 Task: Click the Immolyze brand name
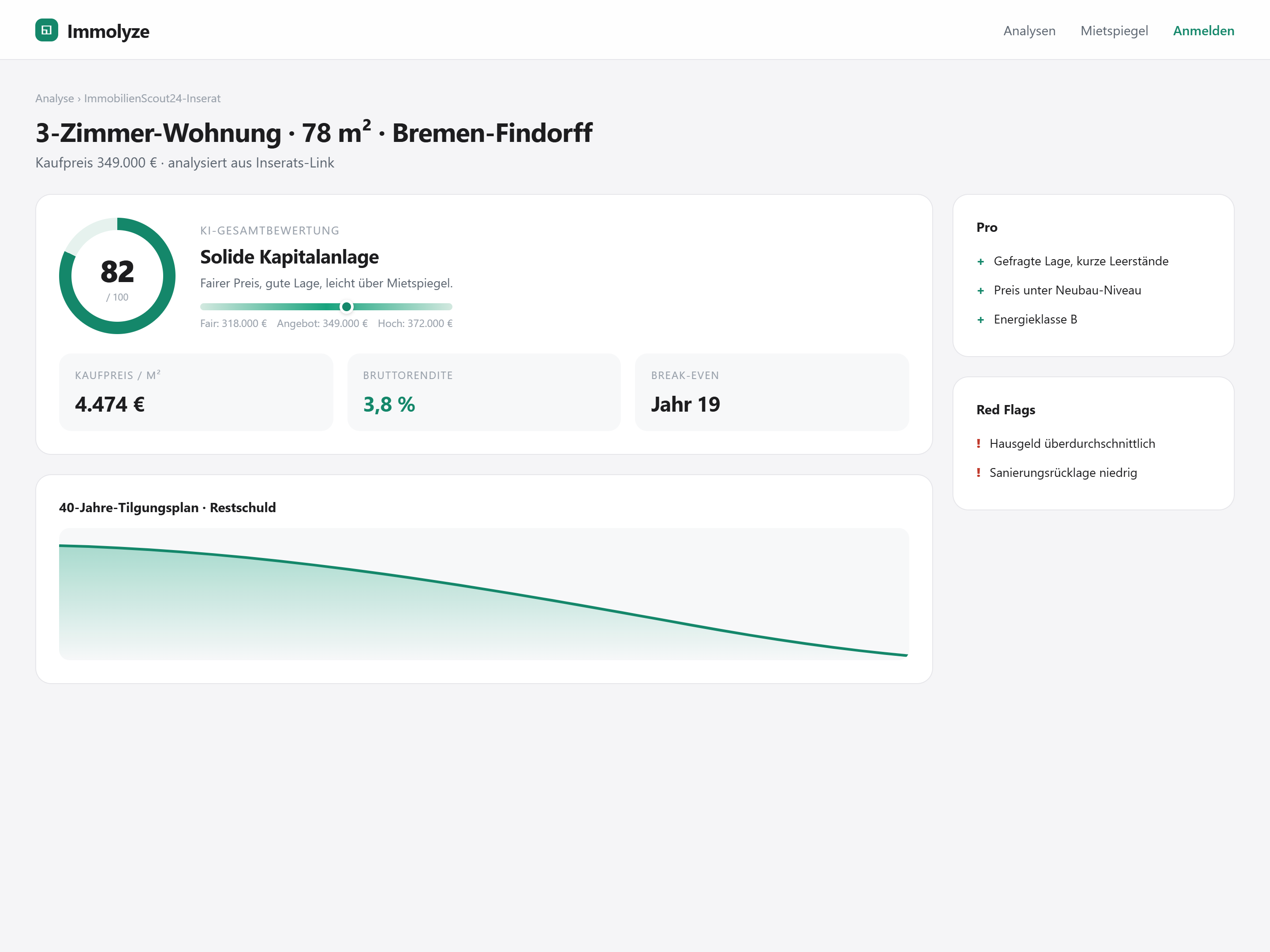click(x=108, y=31)
